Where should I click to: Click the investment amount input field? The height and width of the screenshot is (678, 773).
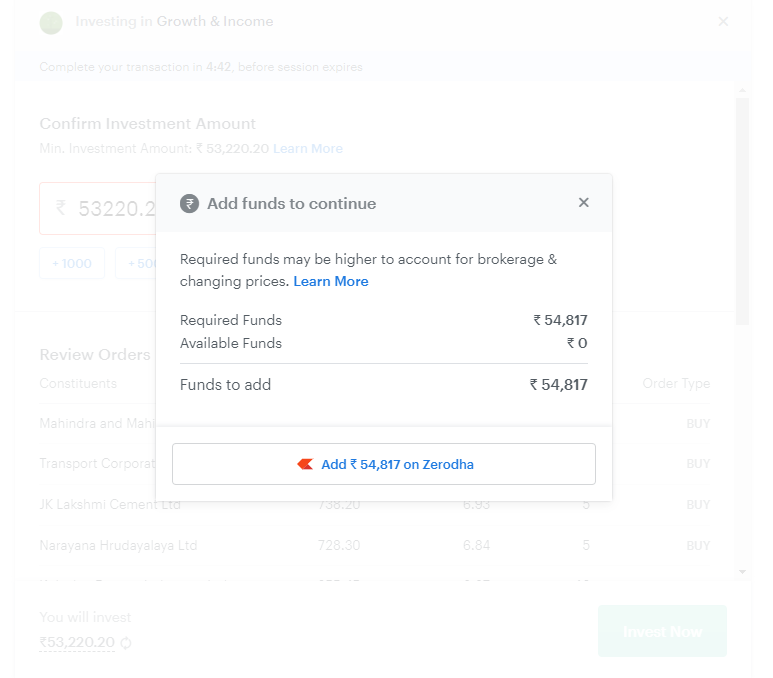click(98, 208)
